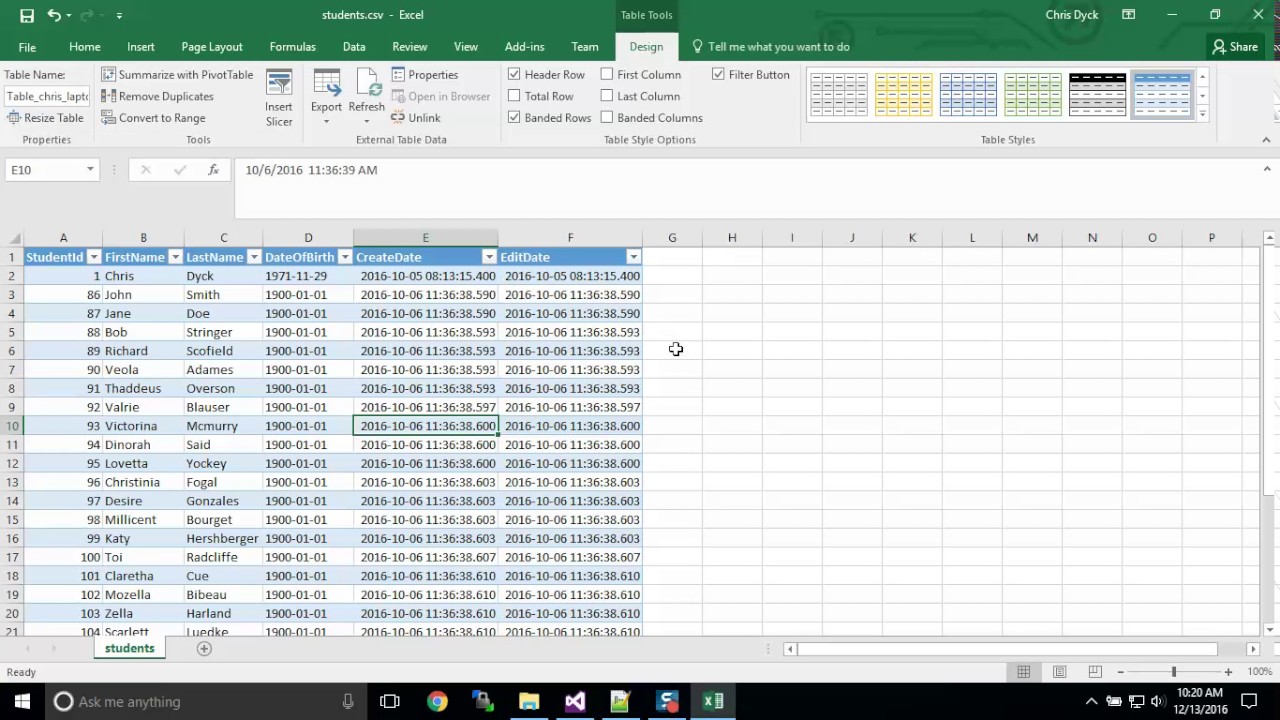This screenshot has width=1280, height=720.
Task: Switch to the Data tab
Action: click(x=354, y=47)
